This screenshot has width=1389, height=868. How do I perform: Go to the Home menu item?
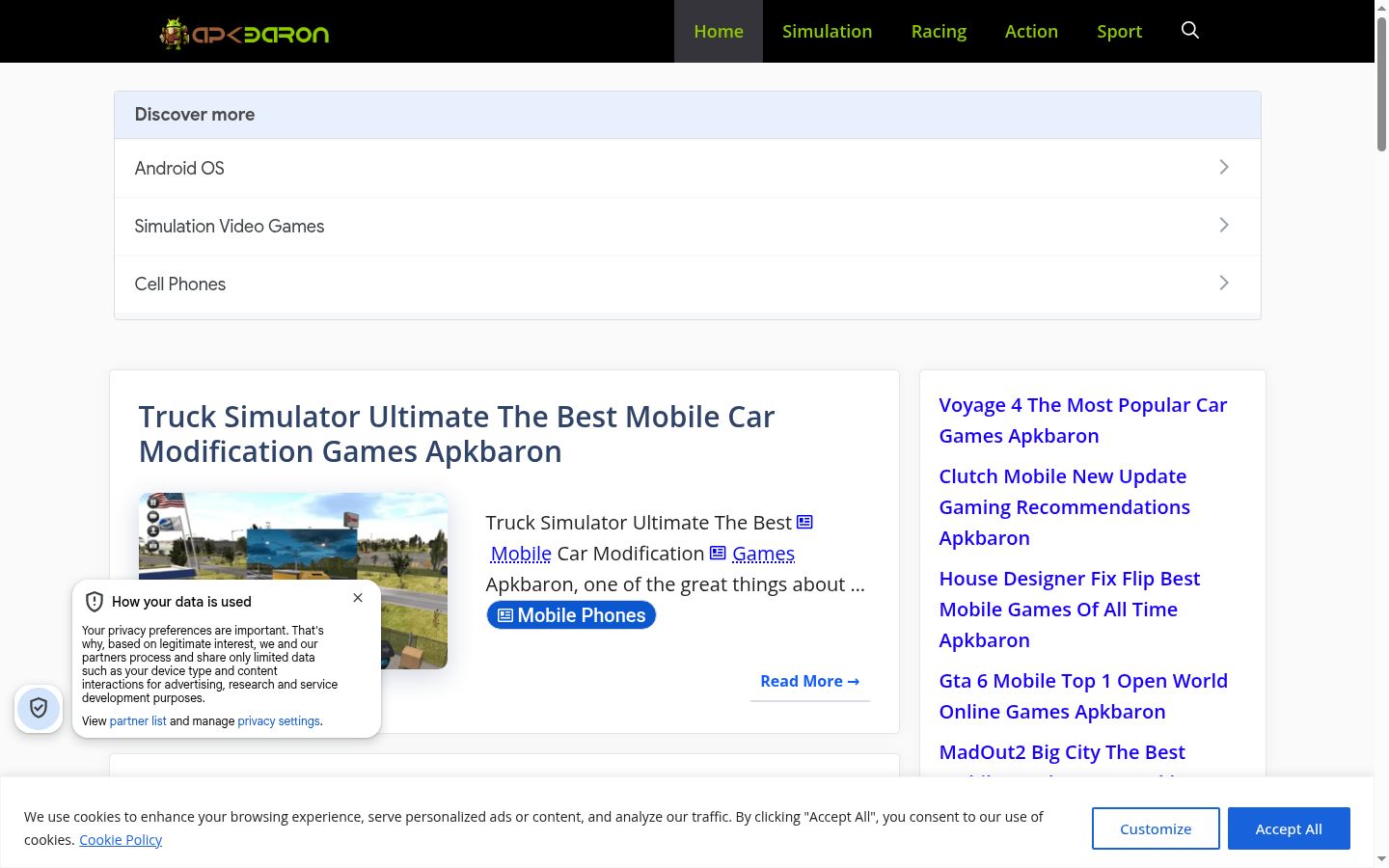[719, 31]
